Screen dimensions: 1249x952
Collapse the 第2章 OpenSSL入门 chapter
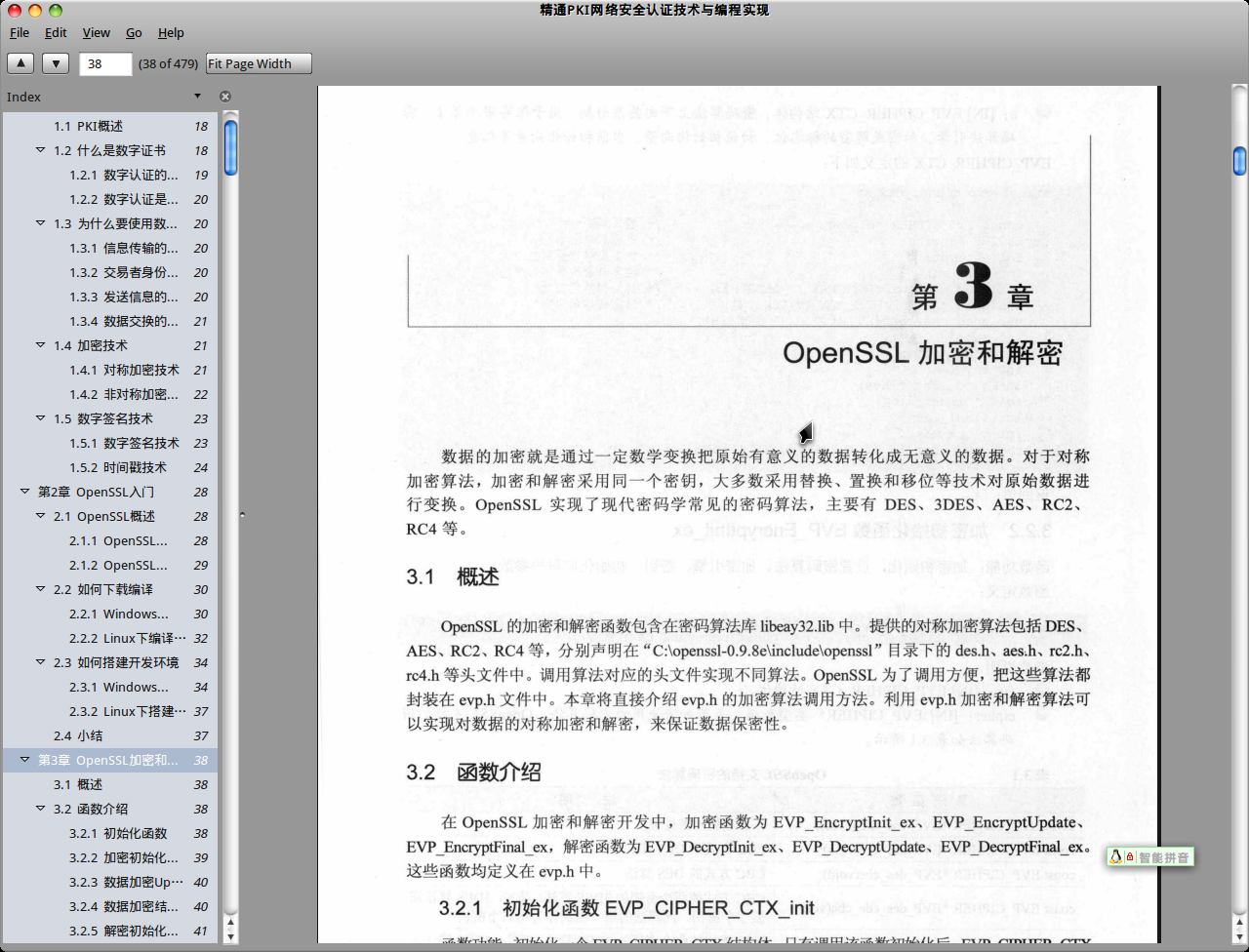pyautogui.click(x=24, y=492)
